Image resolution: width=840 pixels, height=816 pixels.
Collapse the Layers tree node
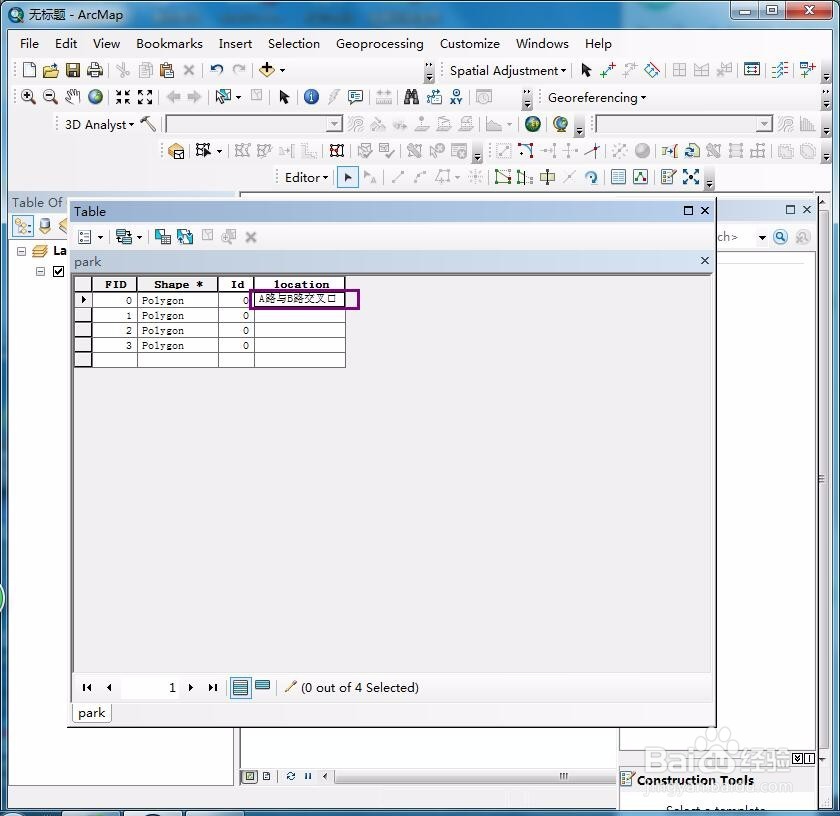tap(21, 251)
